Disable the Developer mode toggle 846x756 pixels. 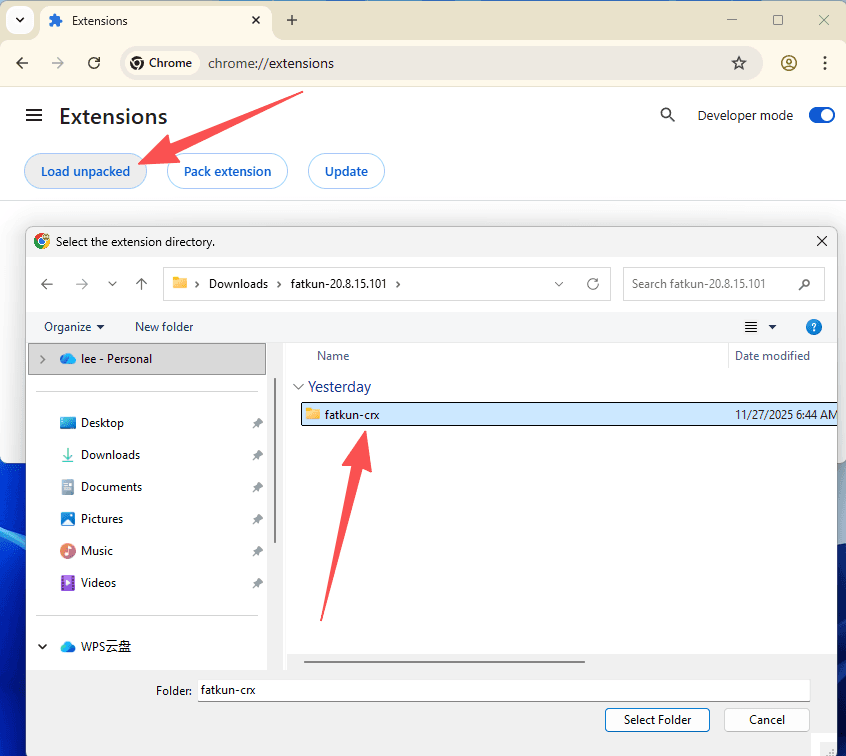click(x=821, y=115)
